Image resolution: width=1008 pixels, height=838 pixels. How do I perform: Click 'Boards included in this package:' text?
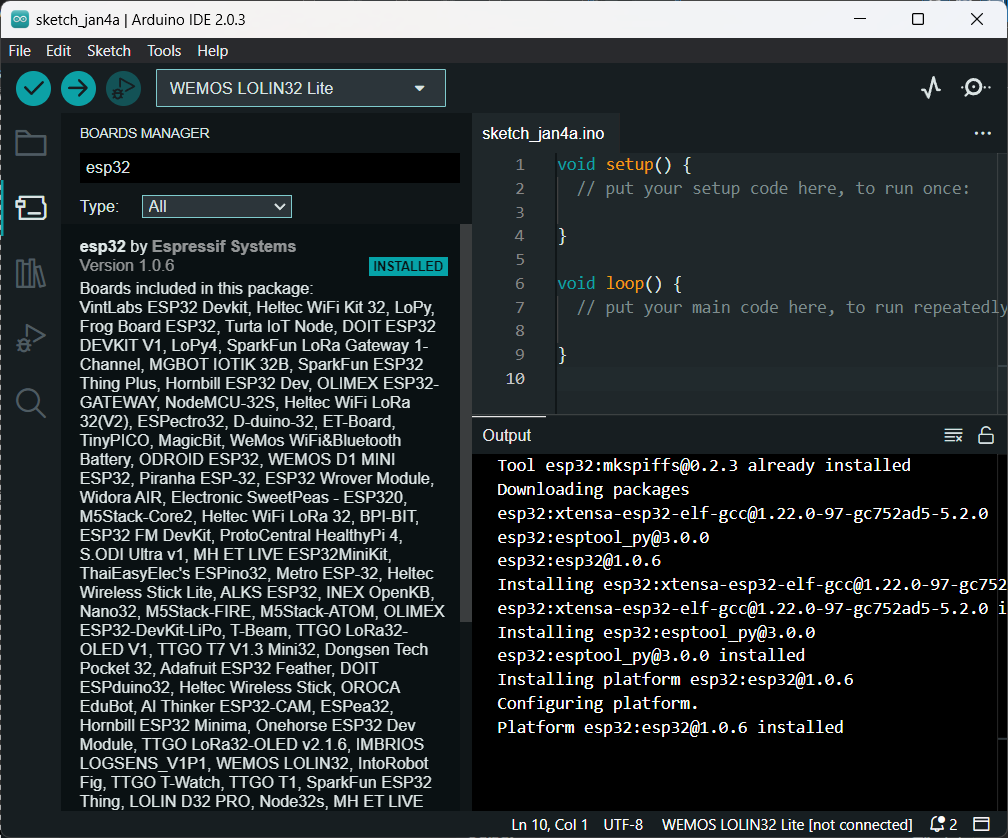(196, 288)
